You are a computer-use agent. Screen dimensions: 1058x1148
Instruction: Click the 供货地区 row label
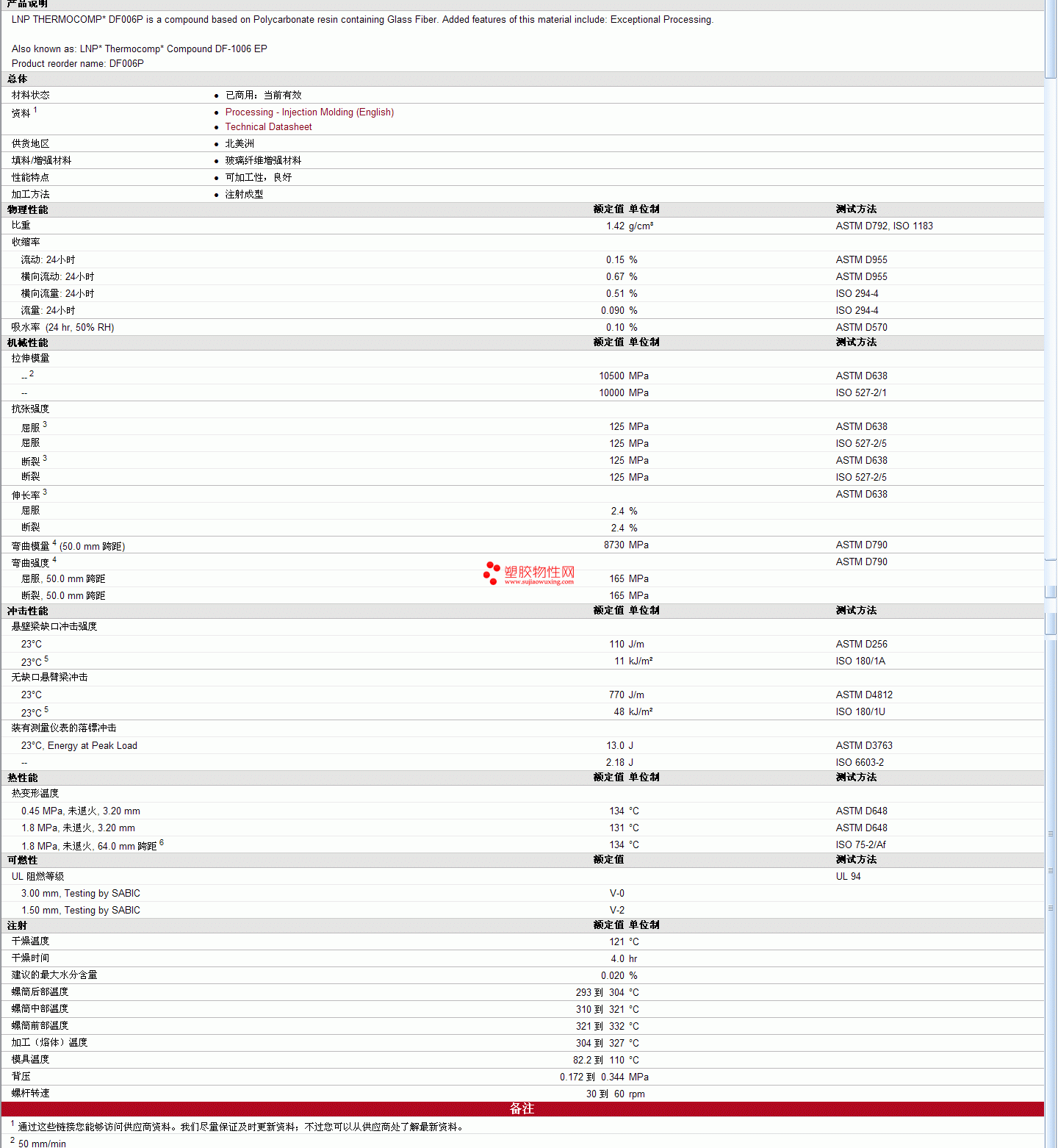[x=31, y=144]
